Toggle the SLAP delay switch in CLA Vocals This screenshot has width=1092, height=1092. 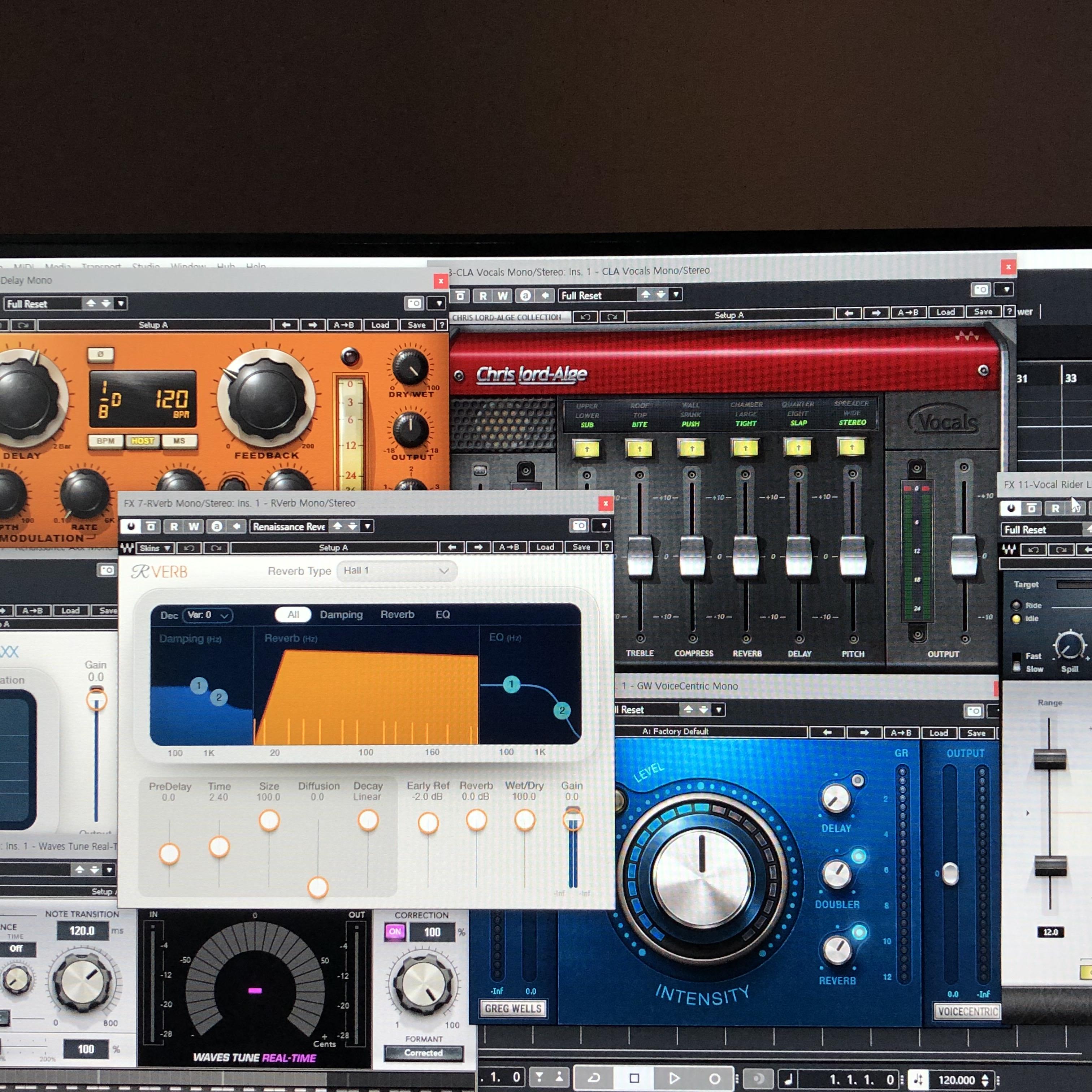798,448
